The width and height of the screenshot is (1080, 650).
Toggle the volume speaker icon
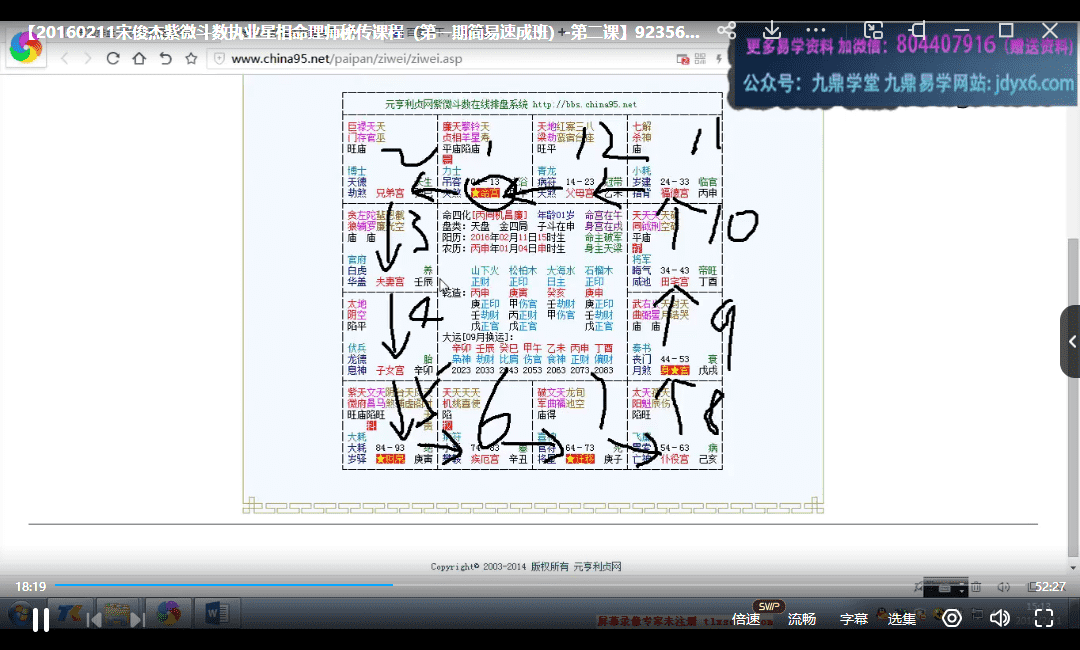point(1000,618)
